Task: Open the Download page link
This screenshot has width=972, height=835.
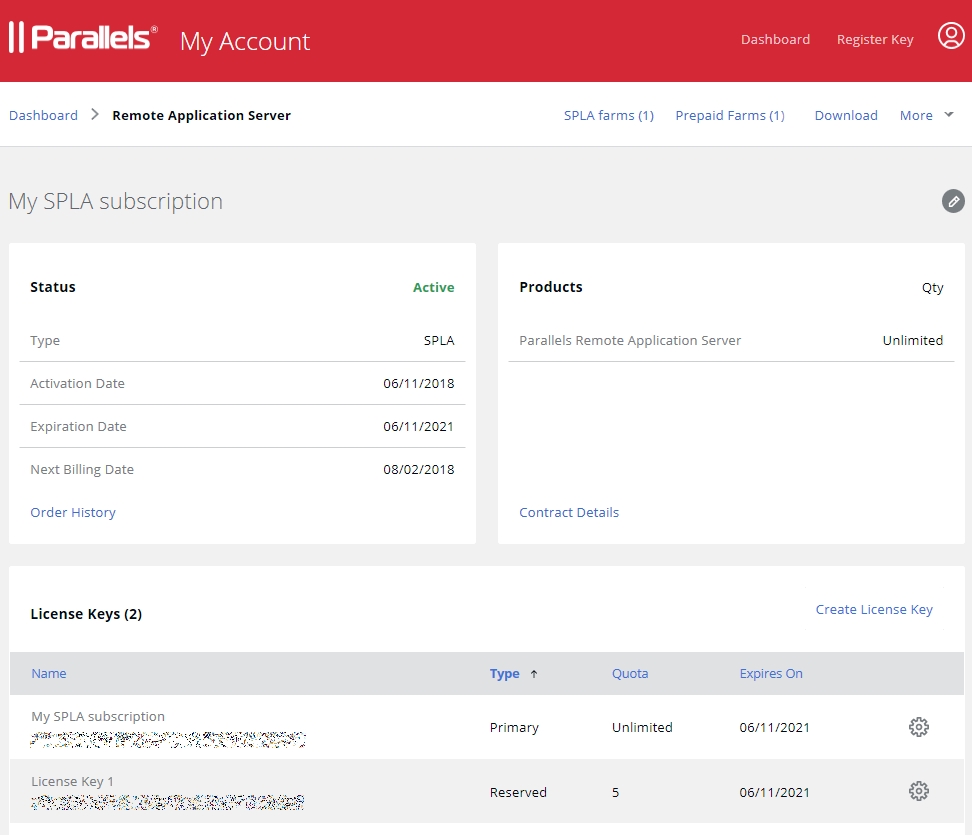Action: tap(845, 115)
